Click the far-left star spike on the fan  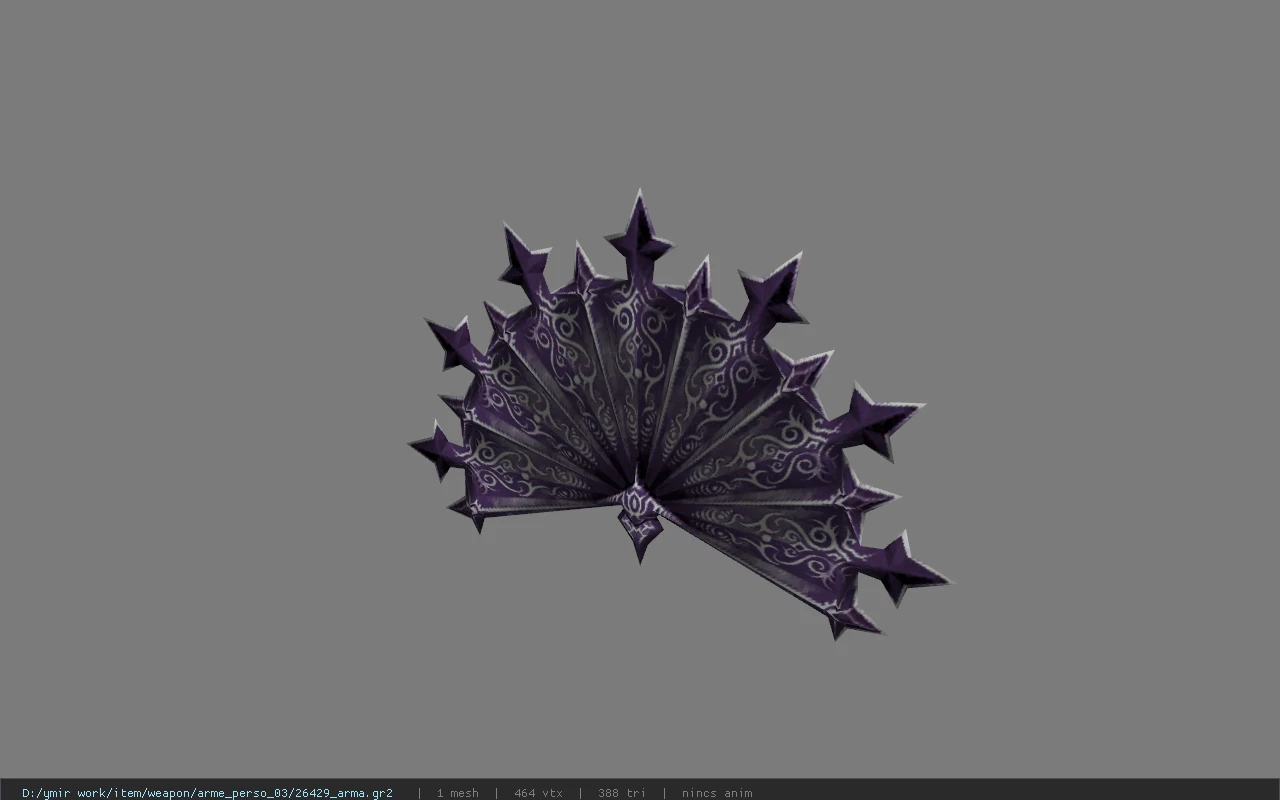pos(436,450)
